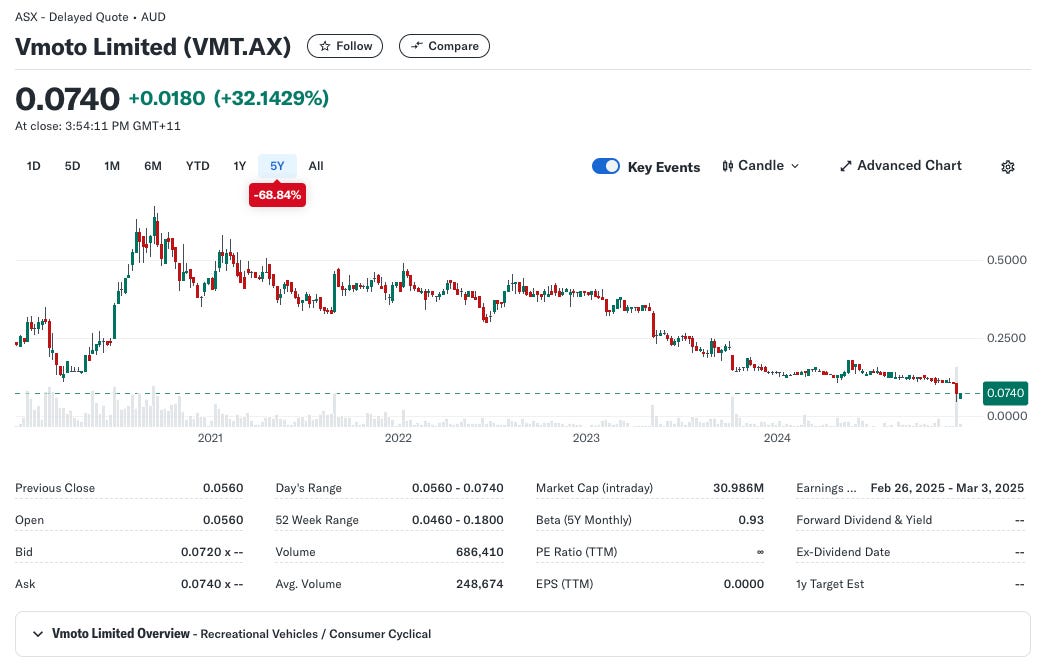Open the Compare button
1043x668 pixels.
pos(444,46)
